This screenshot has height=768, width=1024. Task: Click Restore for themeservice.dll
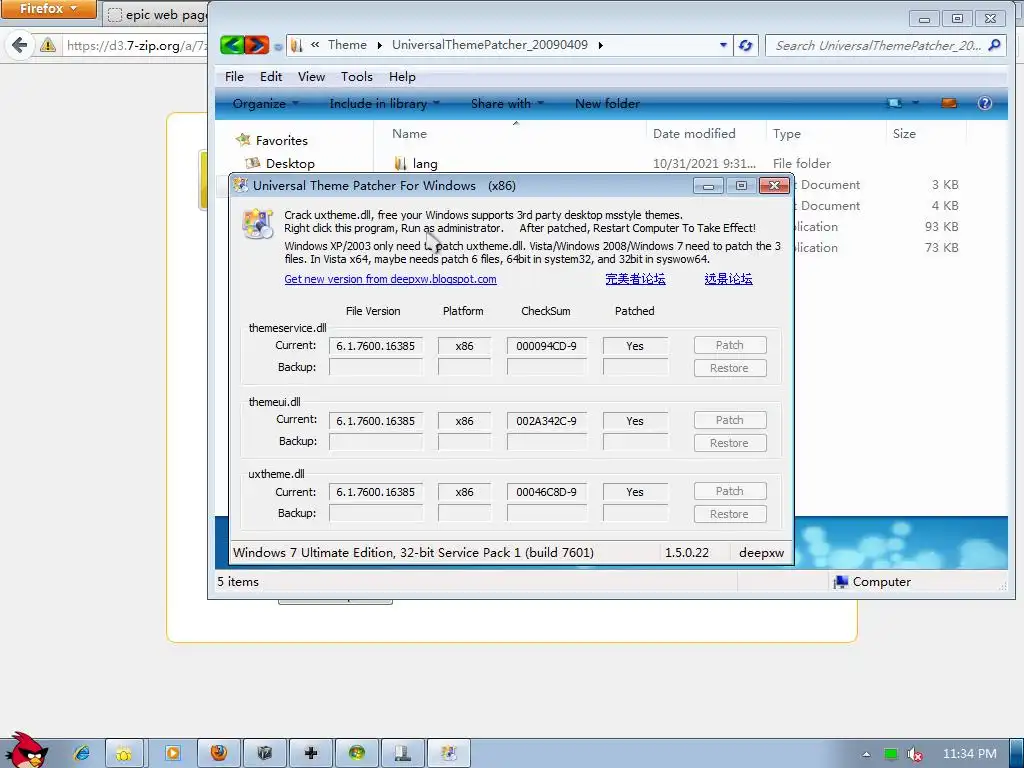(729, 368)
